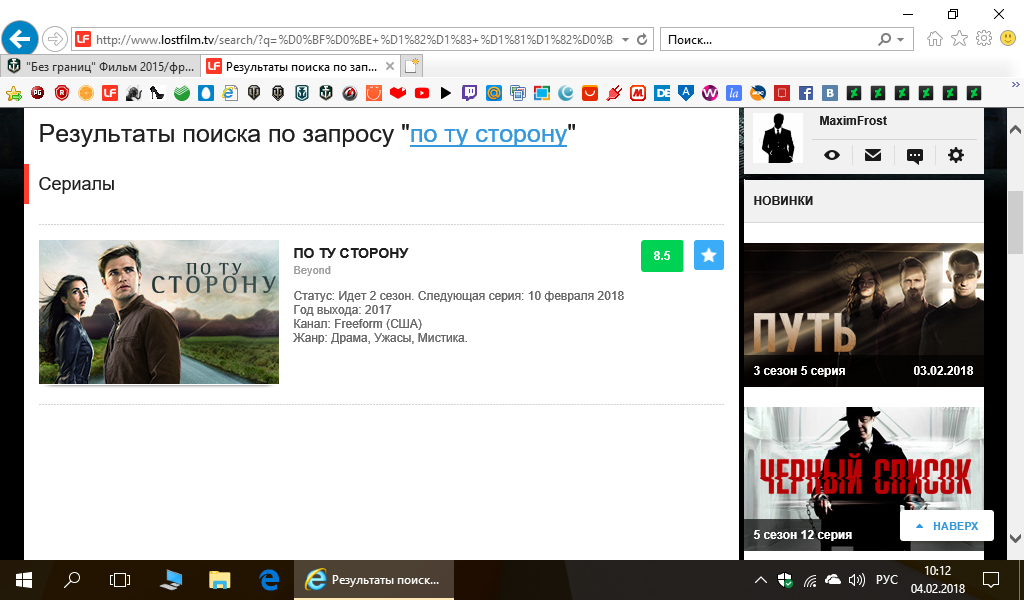Open a new tab button

411,67
